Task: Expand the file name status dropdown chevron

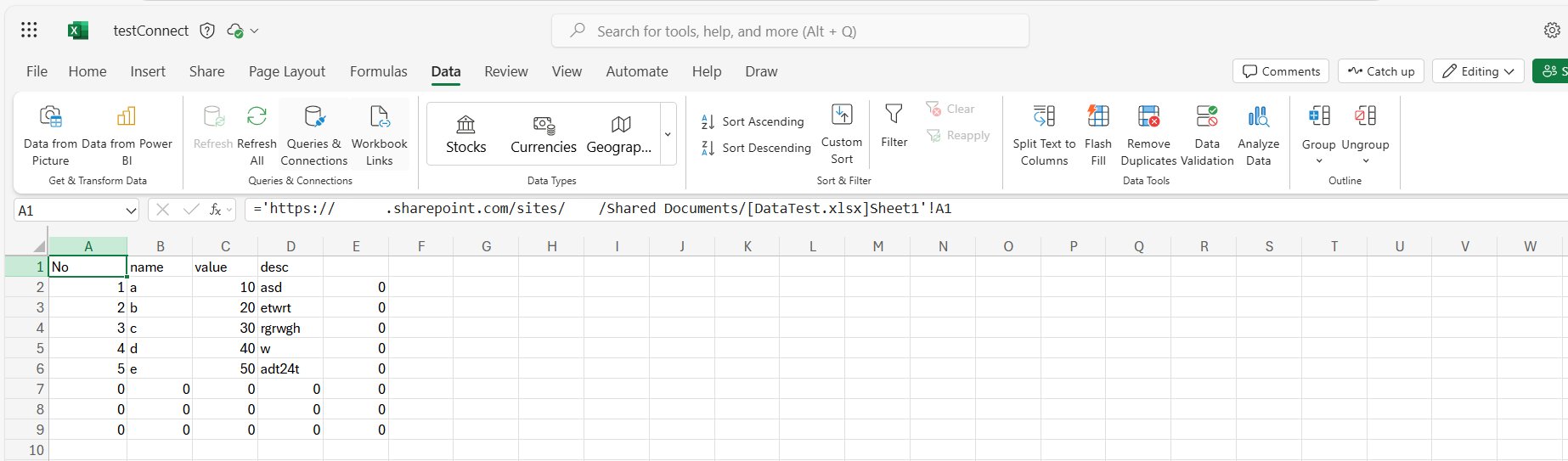Action: coord(254,31)
